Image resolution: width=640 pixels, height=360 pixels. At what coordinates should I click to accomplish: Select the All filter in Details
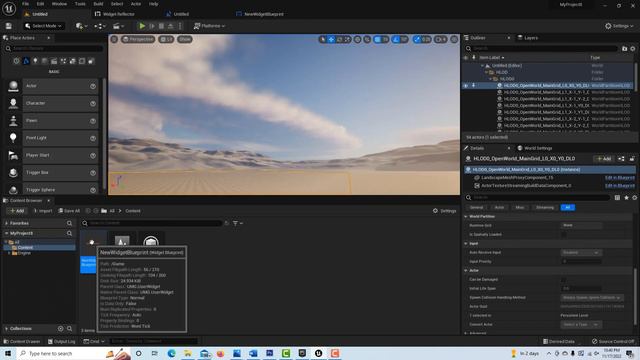pos(567,207)
